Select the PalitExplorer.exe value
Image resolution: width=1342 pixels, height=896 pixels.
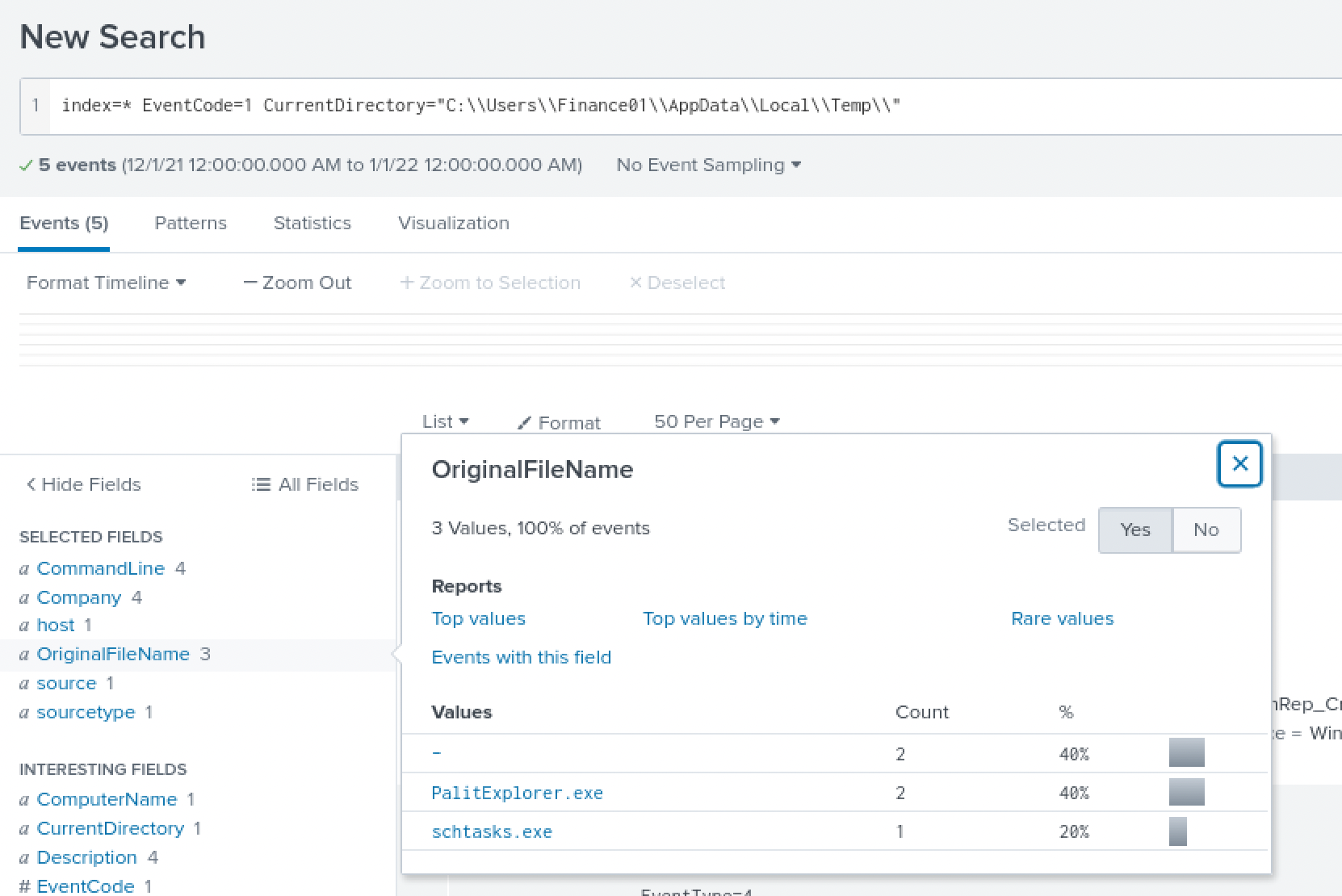click(x=517, y=793)
